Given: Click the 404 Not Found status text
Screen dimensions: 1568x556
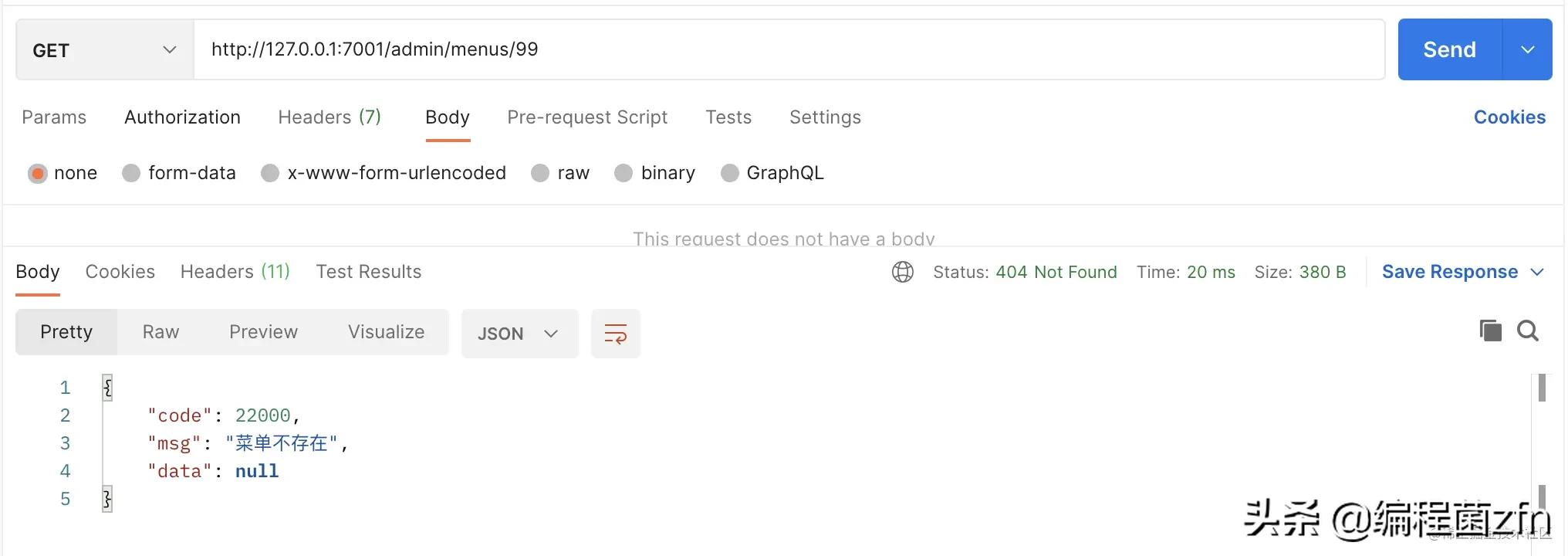Looking at the screenshot, I should [x=1056, y=272].
